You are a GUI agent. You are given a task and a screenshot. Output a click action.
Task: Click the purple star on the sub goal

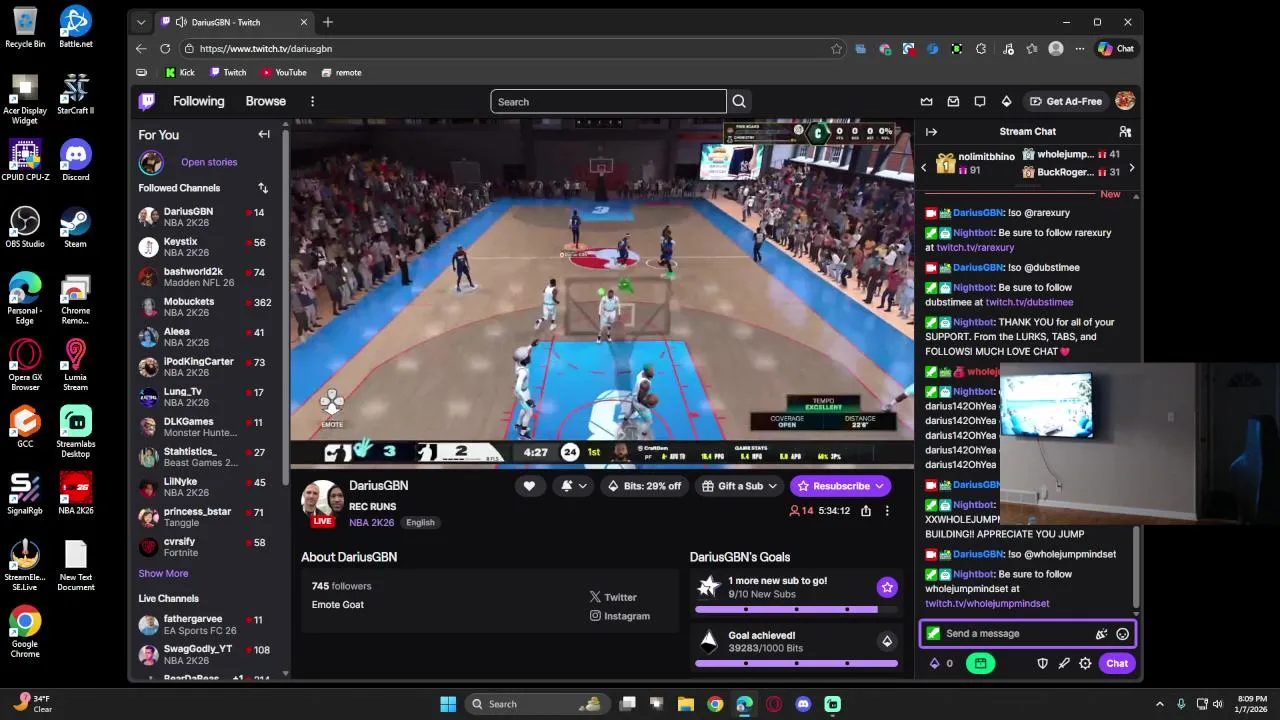[886, 587]
